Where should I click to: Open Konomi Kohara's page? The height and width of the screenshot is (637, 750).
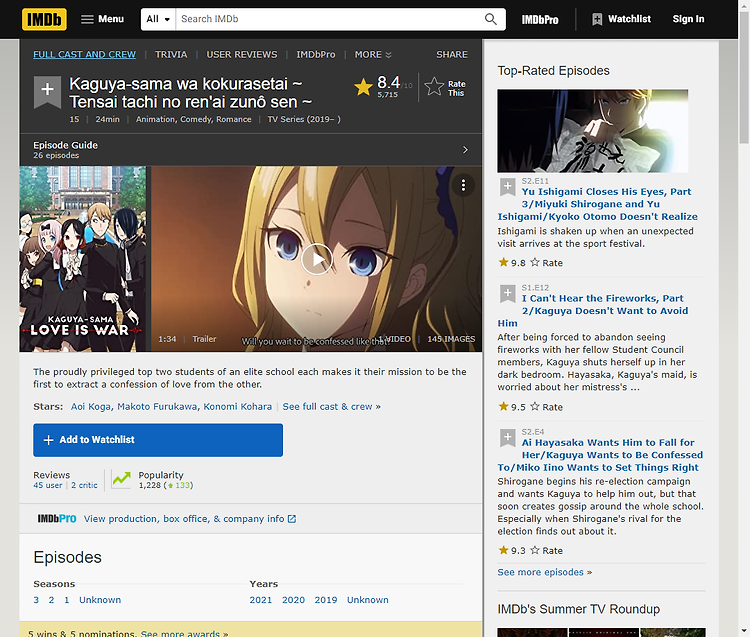point(238,406)
